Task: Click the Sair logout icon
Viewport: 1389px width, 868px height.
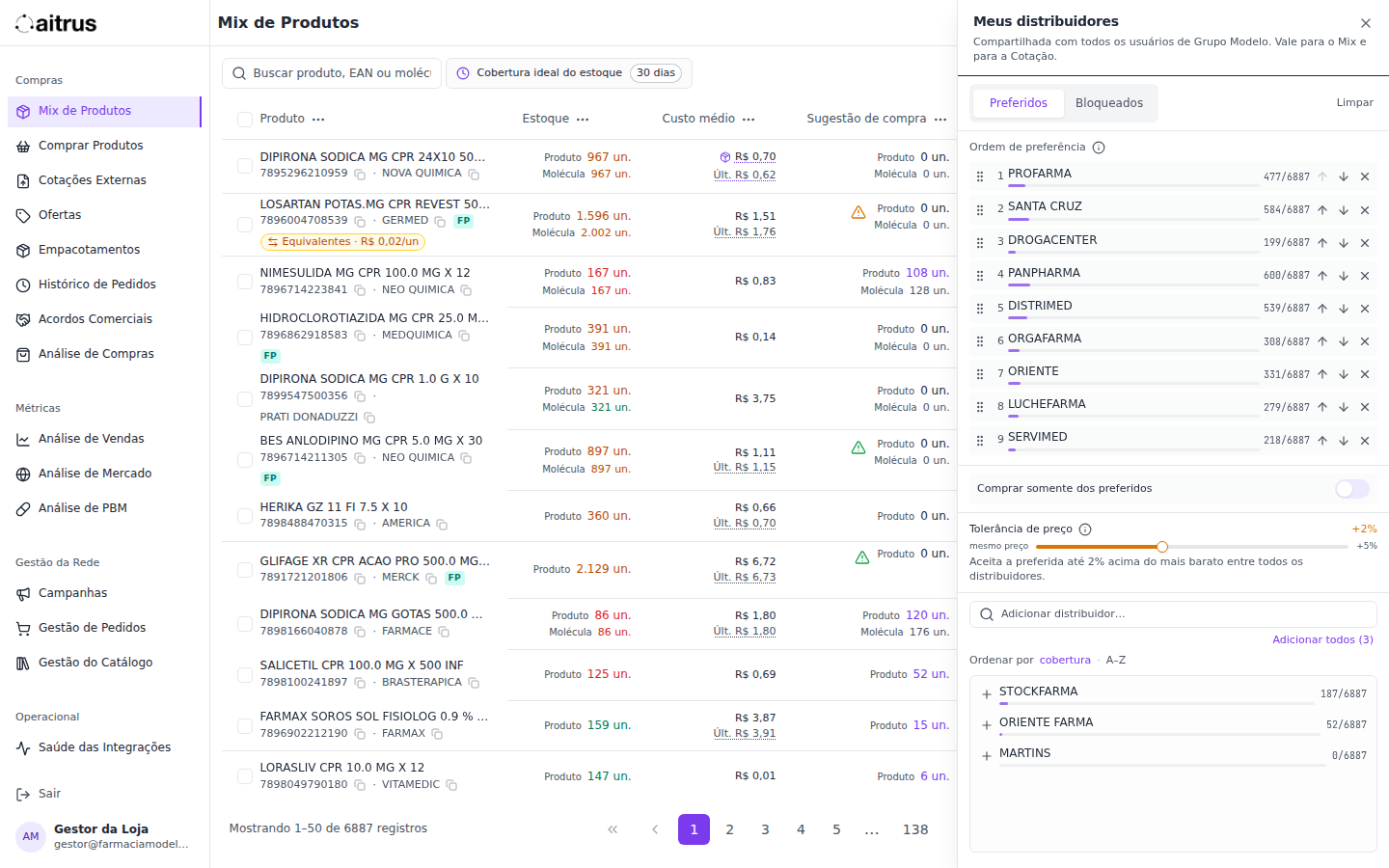Action: click(x=23, y=795)
